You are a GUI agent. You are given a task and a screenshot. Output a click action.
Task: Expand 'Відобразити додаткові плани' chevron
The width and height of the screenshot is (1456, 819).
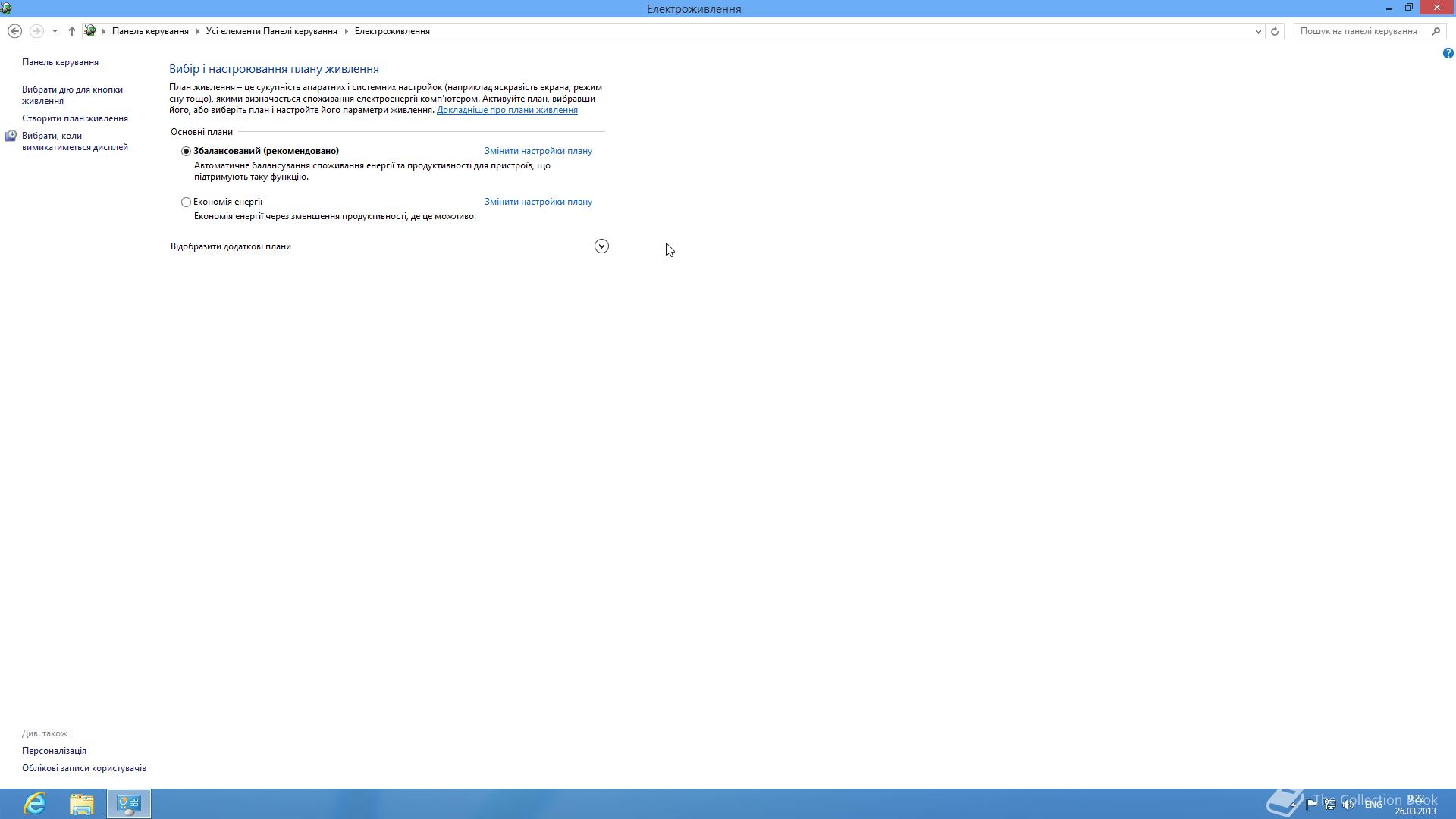pos(601,246)
